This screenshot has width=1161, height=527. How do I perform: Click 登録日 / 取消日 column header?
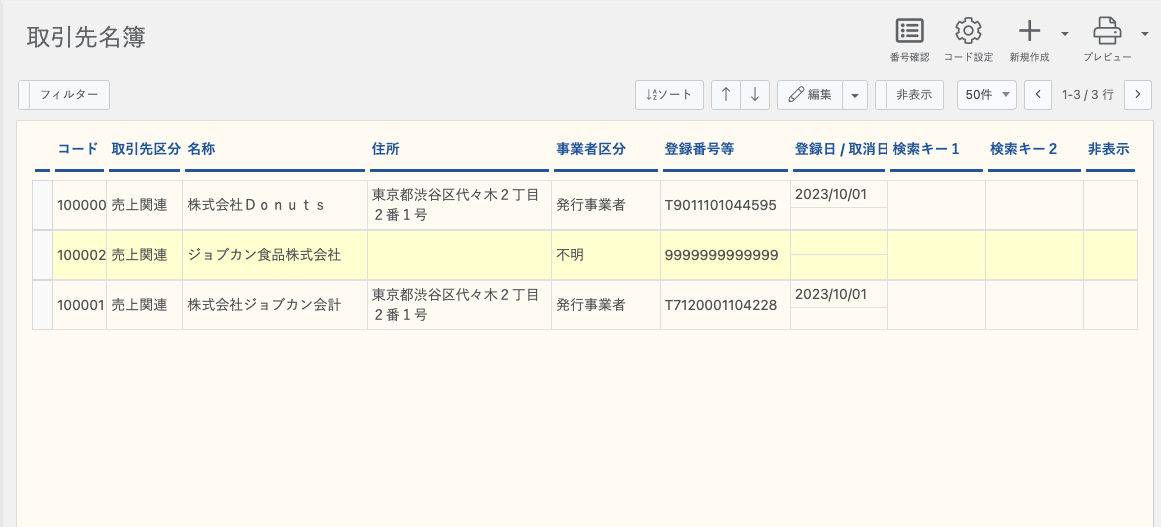(840, 149)
